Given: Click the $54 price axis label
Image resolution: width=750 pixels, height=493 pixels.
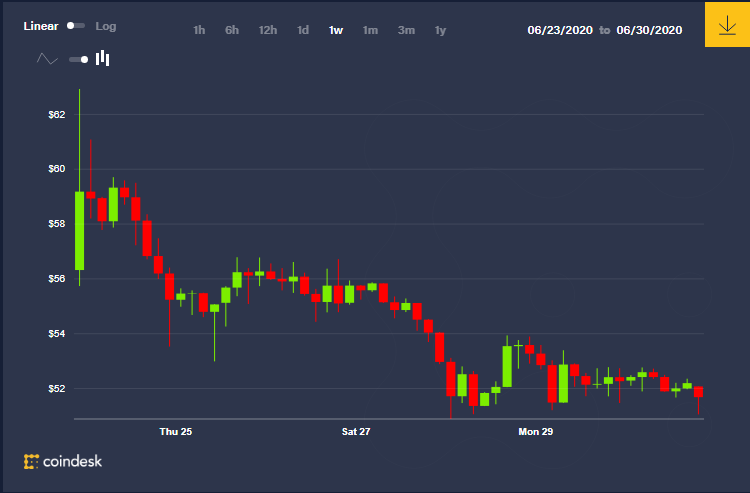Looking at the screenshot, I should 56,334.
